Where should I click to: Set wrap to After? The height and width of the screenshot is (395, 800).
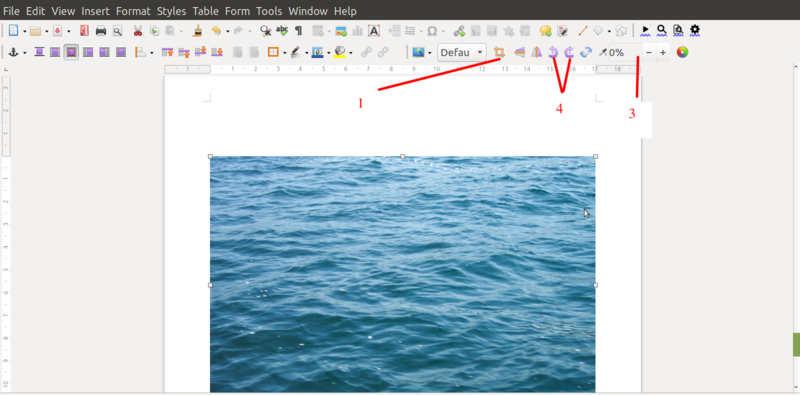(104, 52)
